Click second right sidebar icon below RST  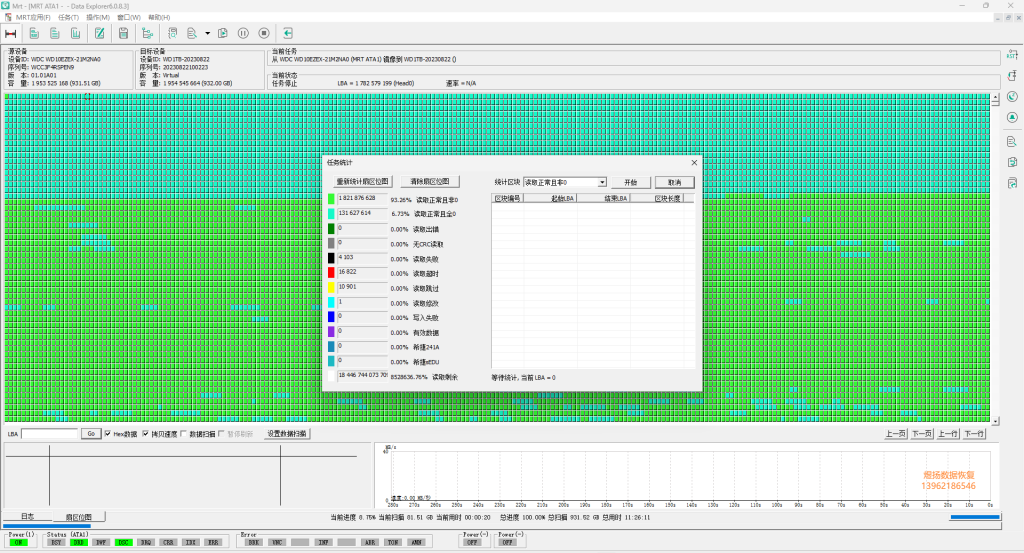(1012, 76)
